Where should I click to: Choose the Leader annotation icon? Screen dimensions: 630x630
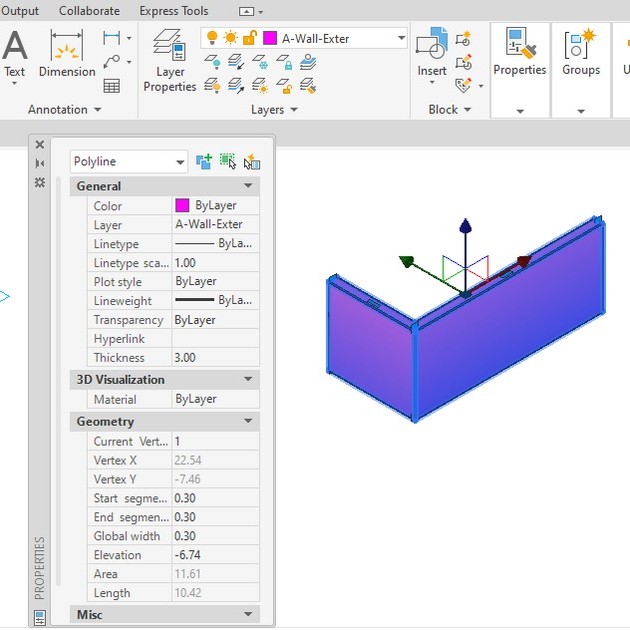(x=111, y=62)
